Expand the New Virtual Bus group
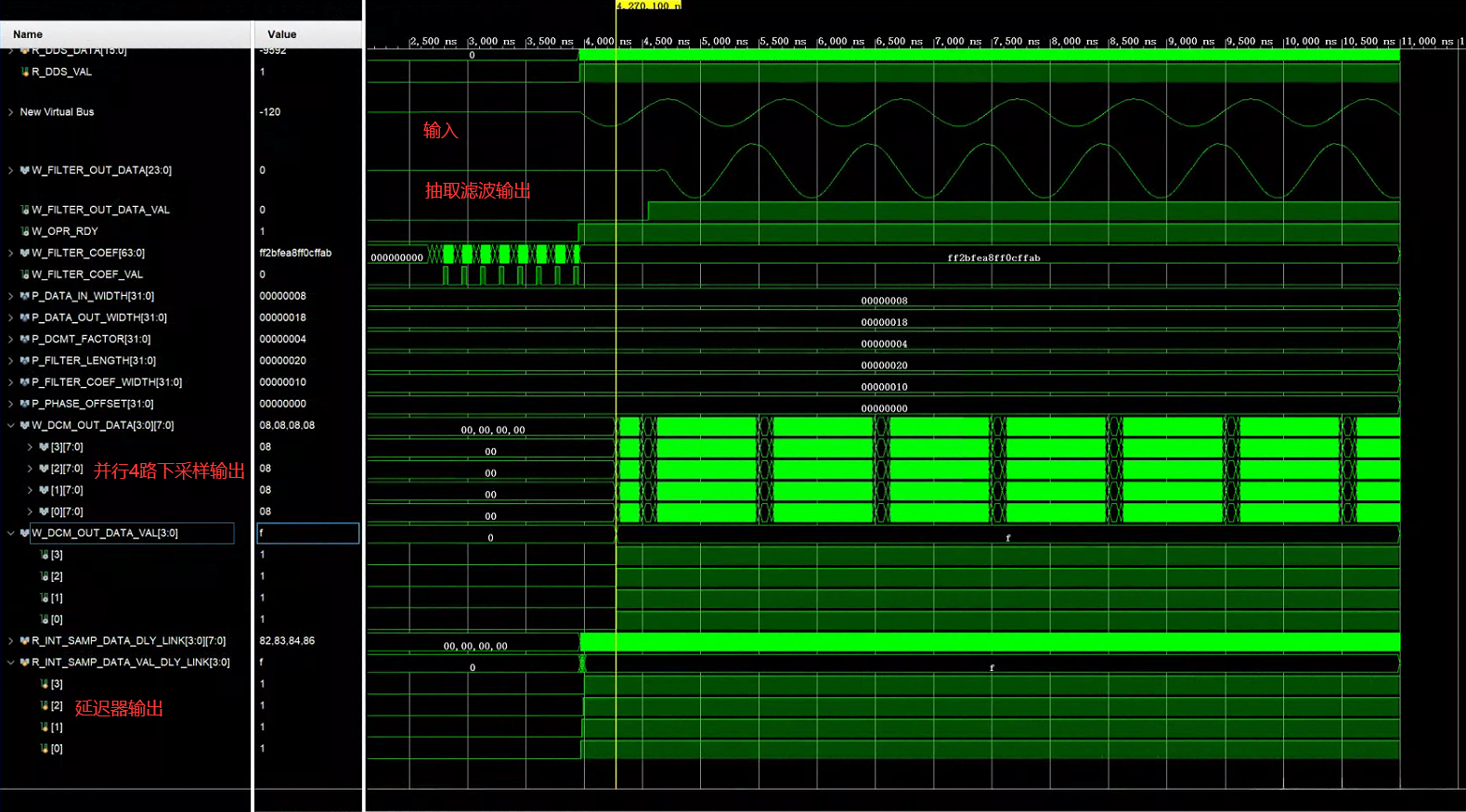The width and height of the screenshot is (1466, 812). click(x=11, y=112)
